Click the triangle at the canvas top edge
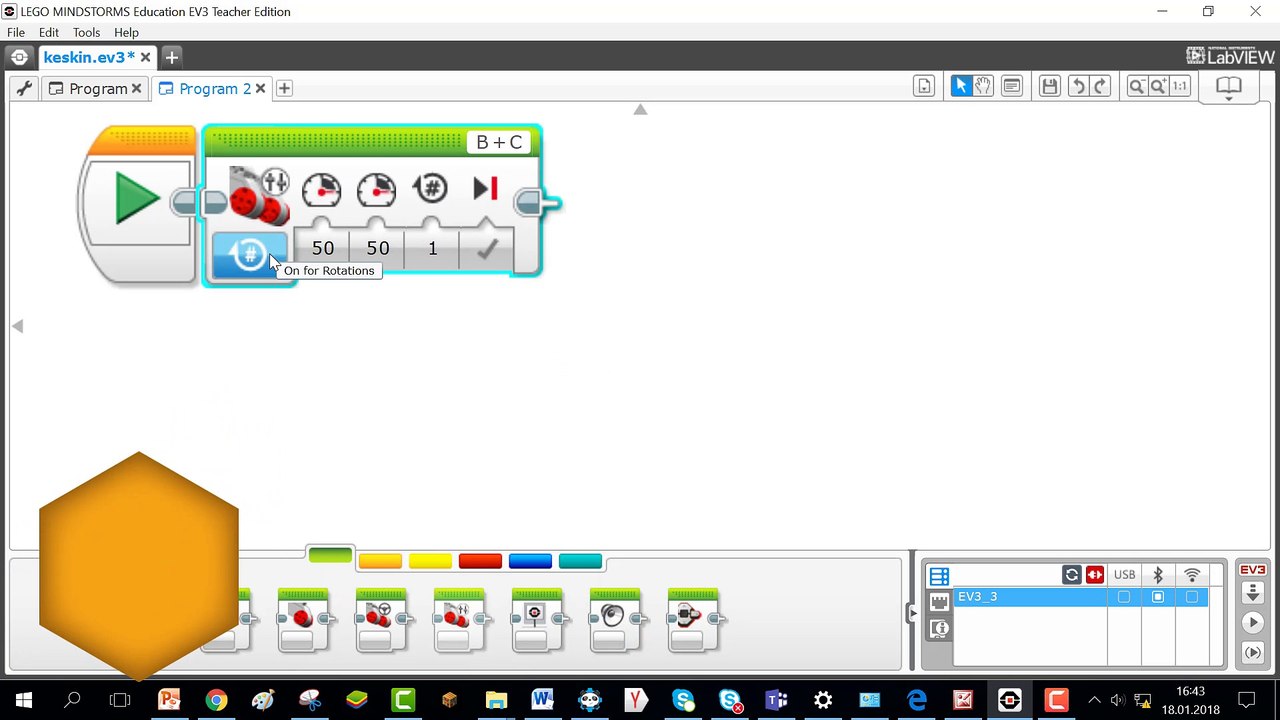 coord(640,109)
